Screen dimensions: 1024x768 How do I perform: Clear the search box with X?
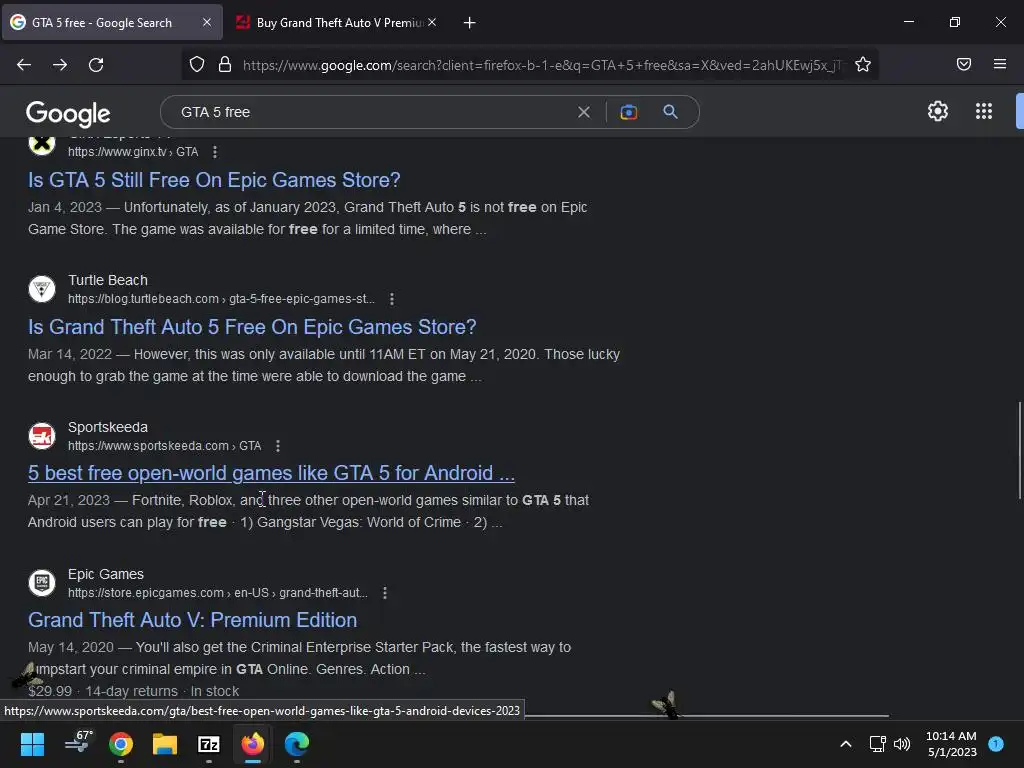tap(584, 112)
